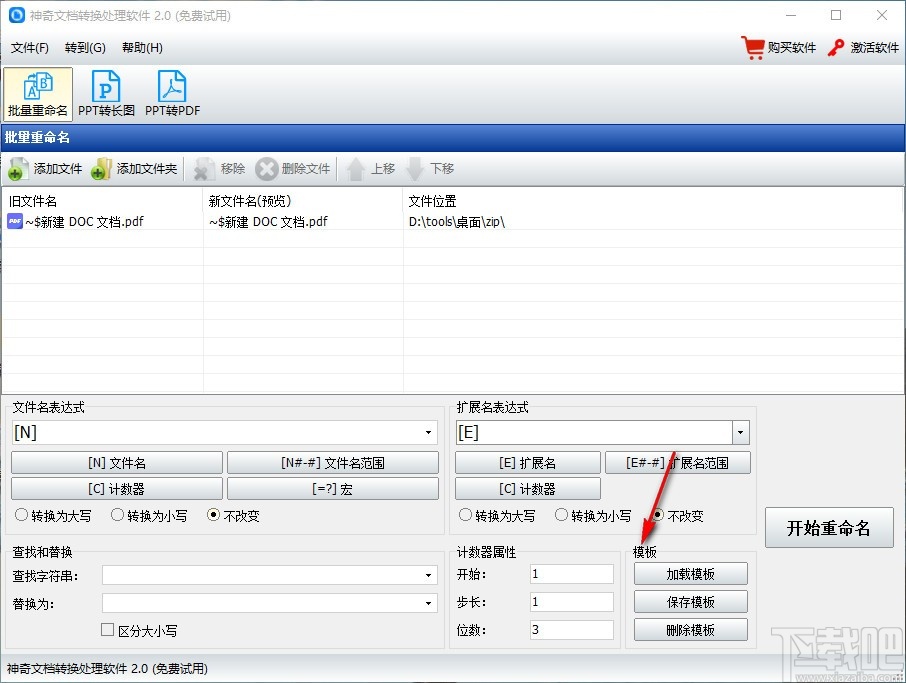
Task: Select extension 转换为小写 radio option
Action: [x=561, y=515]
